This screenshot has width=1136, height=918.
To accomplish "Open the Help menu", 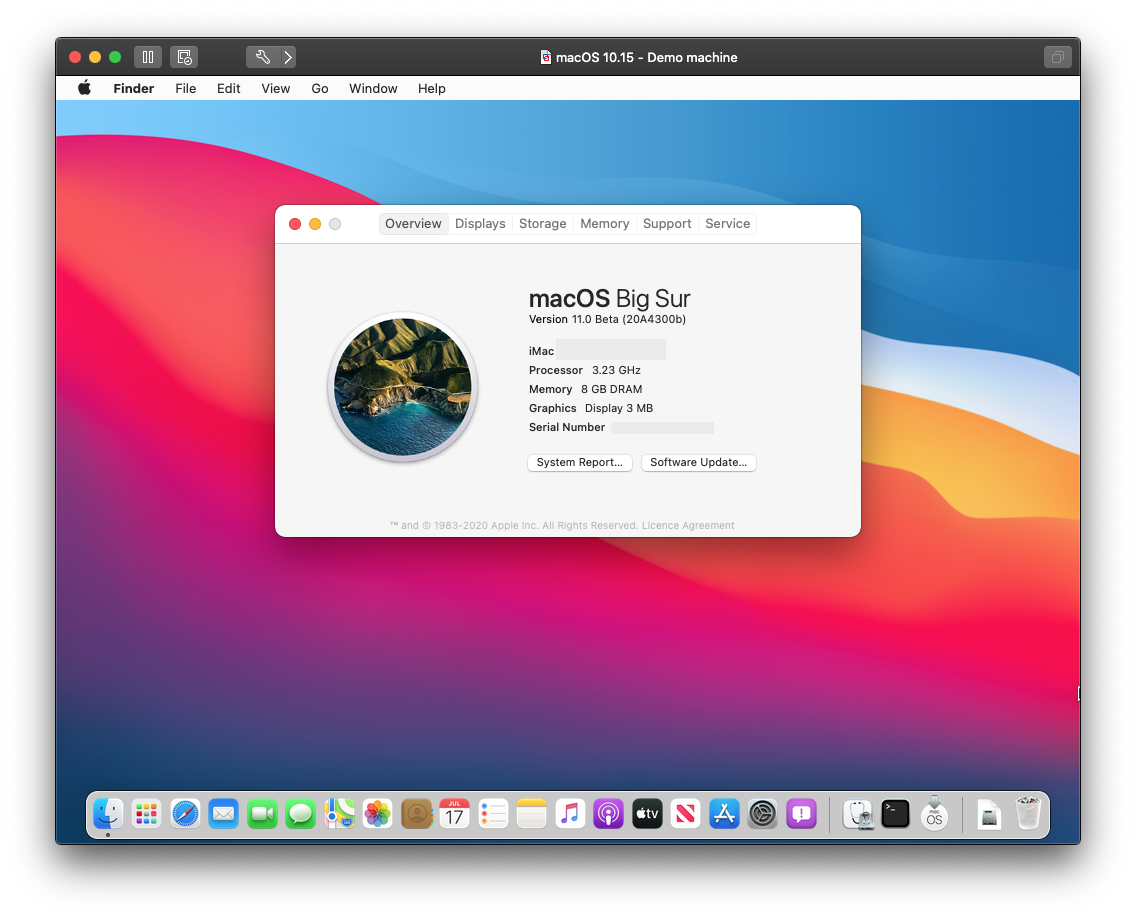I will click(x=431, y=88).
